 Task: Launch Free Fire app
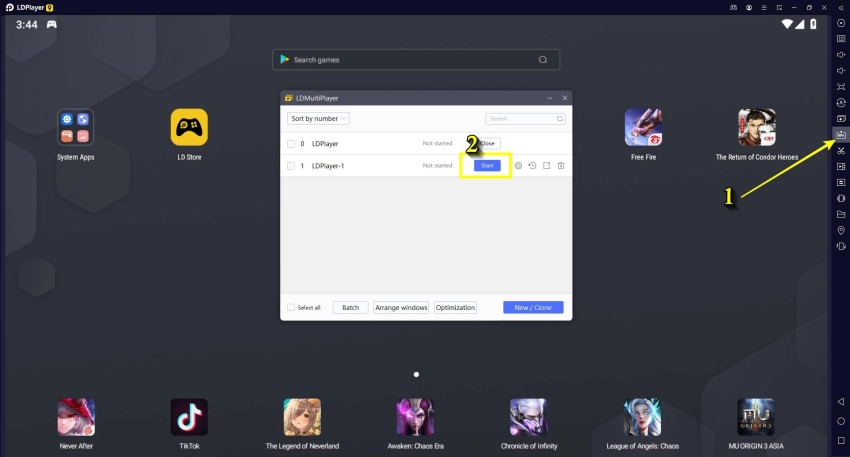point(643,128)
